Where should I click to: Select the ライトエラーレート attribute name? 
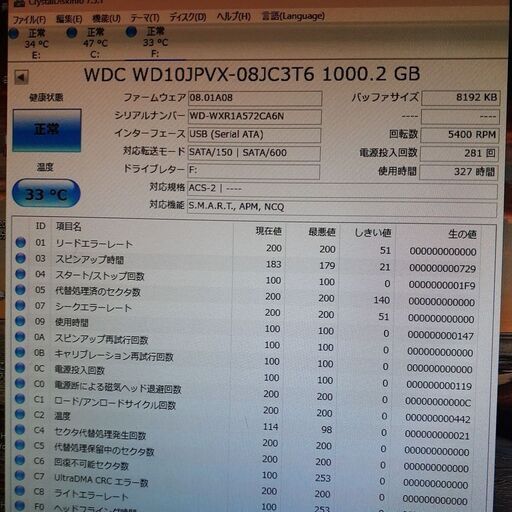coord(91,495)
